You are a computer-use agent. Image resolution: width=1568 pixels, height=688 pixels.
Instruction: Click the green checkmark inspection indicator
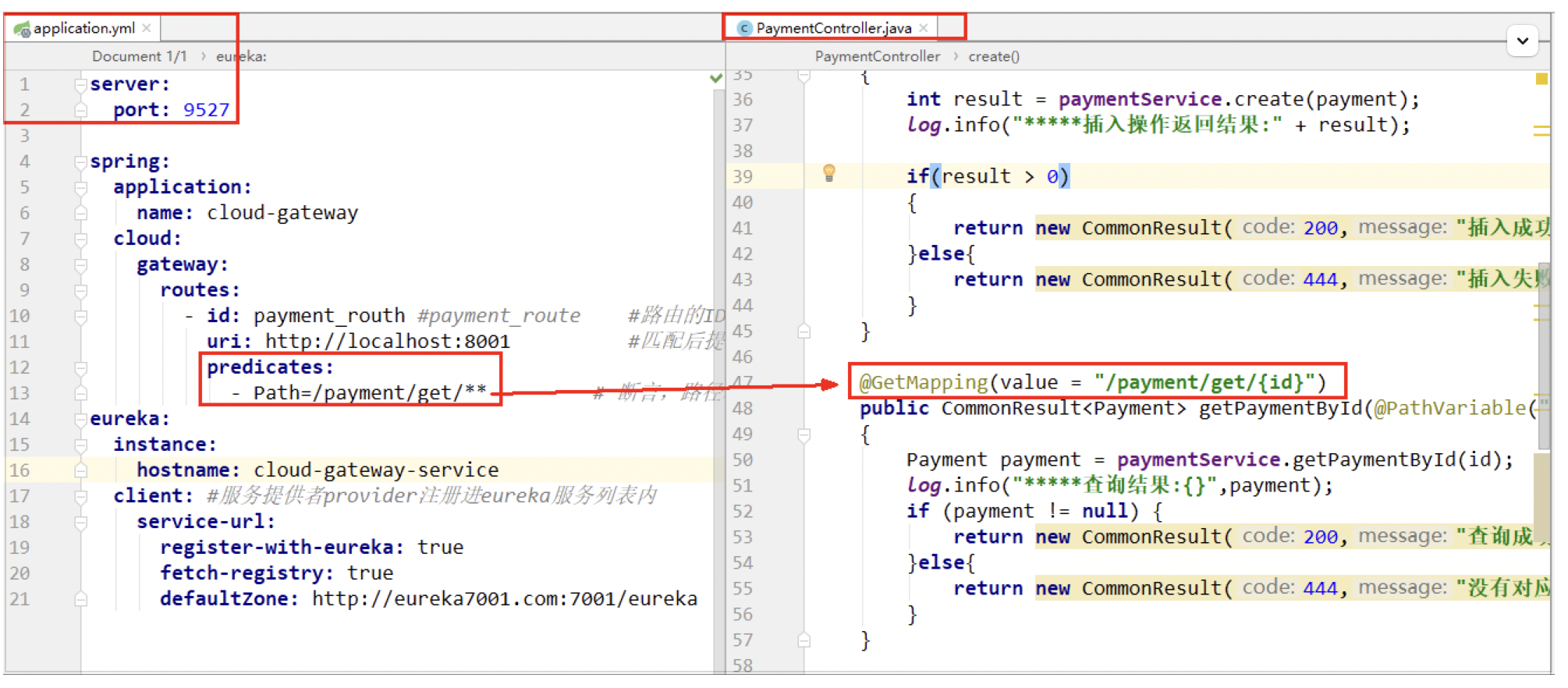click(716, 78)
